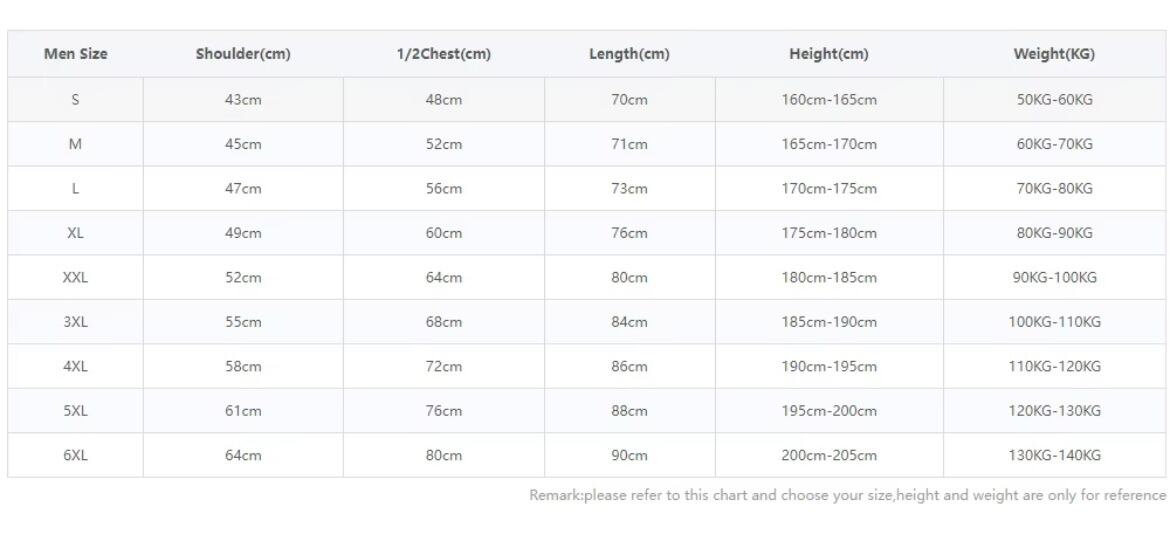The width and height of the screenshot is (1170, 547).
Task: Select the Shoulder(cm) column header
Action: coord(243,54)
